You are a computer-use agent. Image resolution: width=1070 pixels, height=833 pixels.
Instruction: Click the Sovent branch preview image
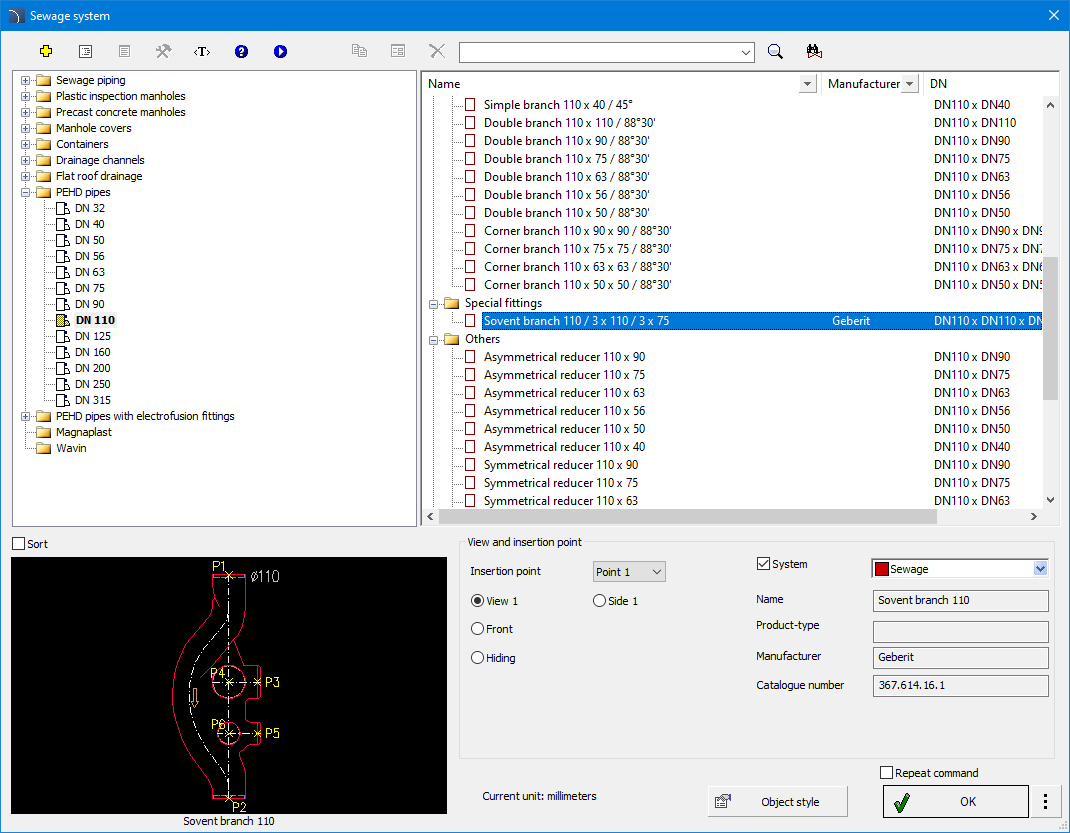(229, 685)
